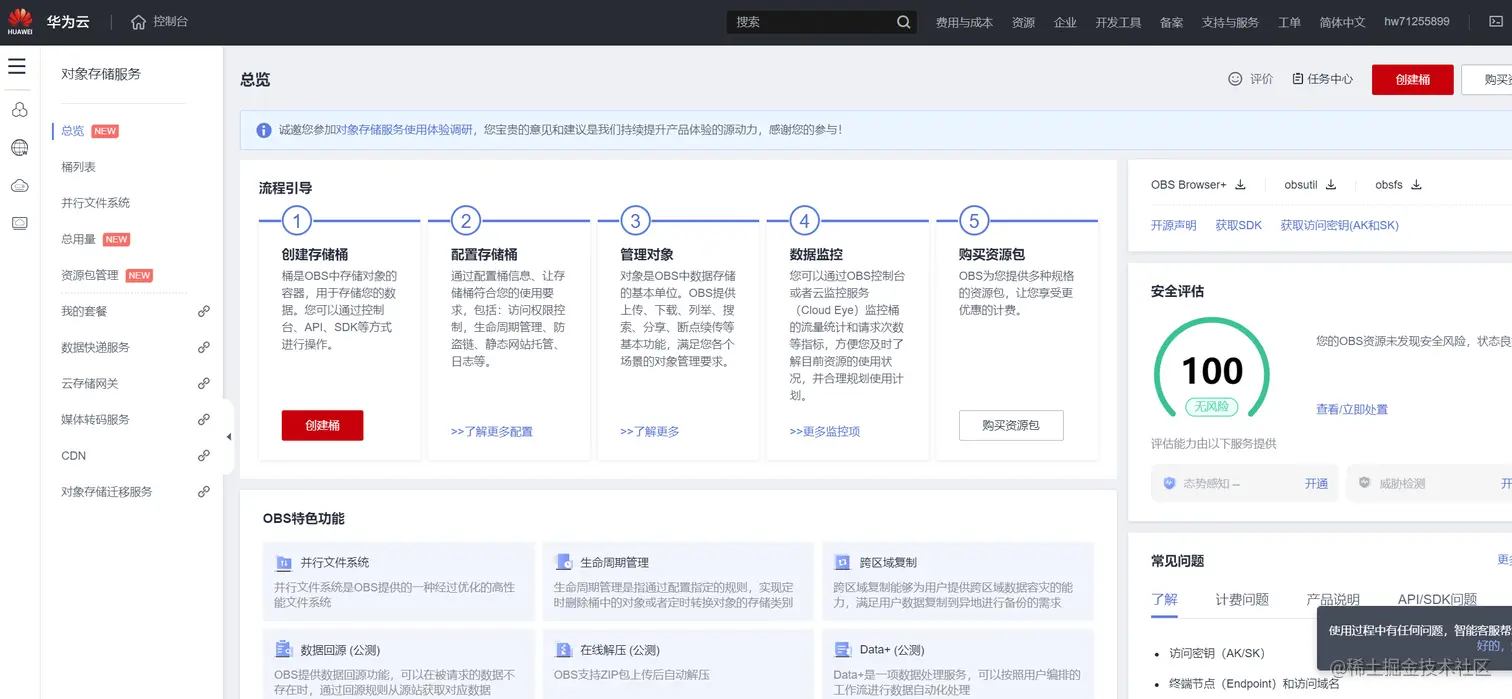1512x699 pixels.
Task: Click the 查看/立即处置 link
Action: pyautogui.click(x=1351, y=409)
